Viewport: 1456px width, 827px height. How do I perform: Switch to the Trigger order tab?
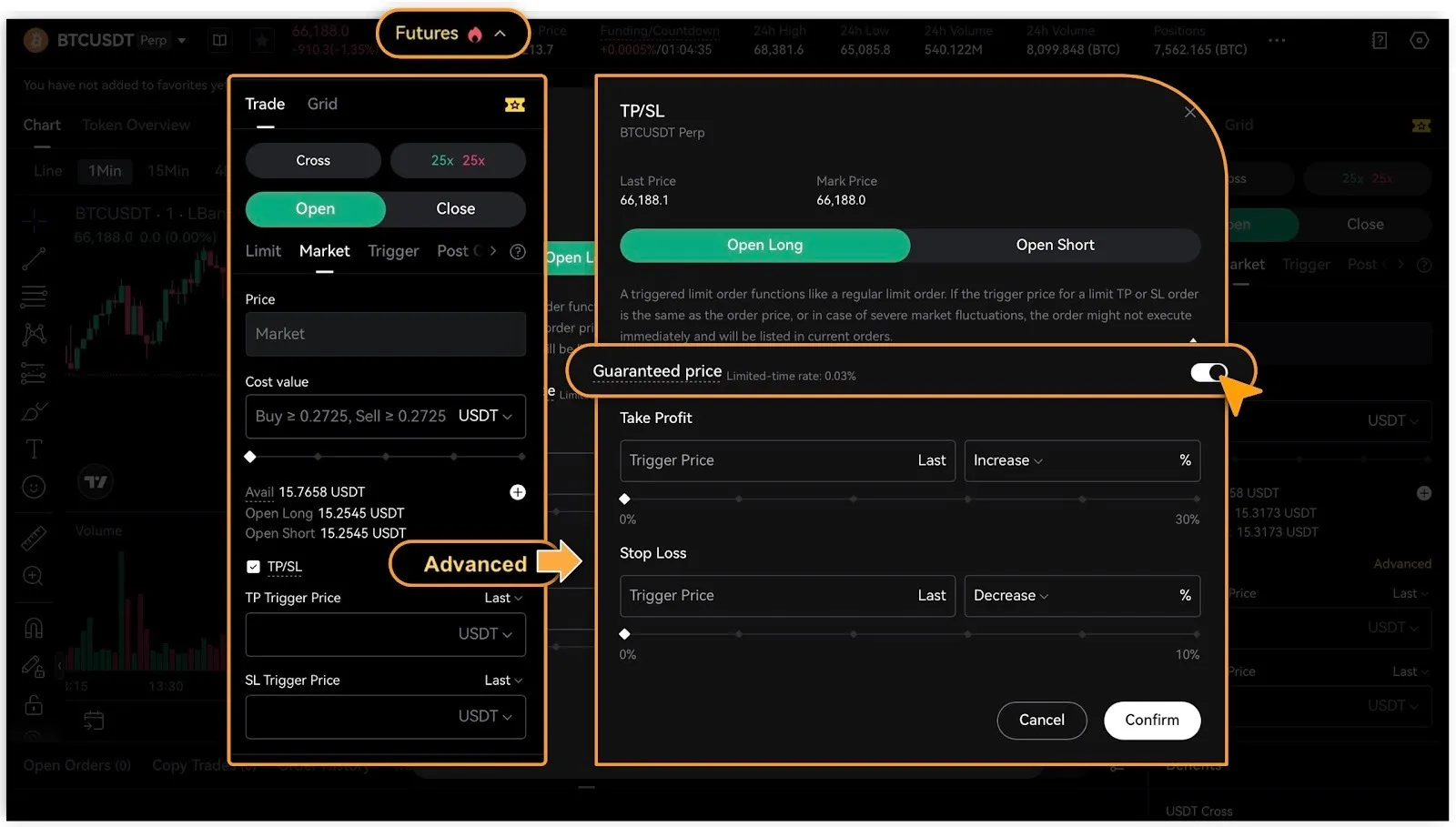(x=393, y=251)
